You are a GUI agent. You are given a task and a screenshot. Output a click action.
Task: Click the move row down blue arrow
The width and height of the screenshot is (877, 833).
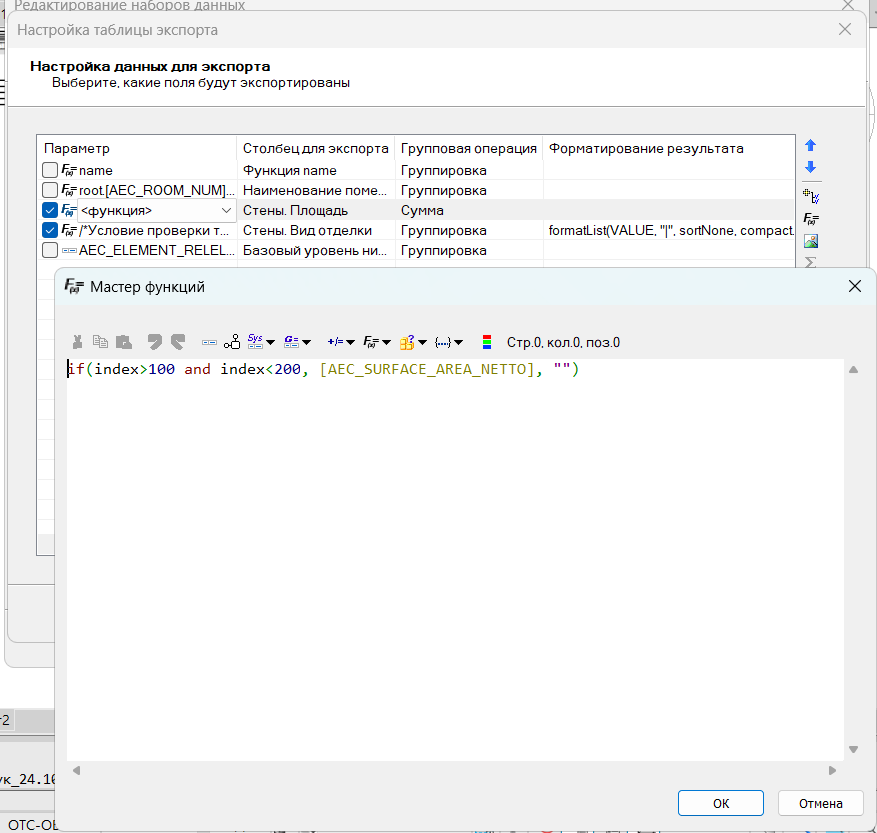click(811, 168)
